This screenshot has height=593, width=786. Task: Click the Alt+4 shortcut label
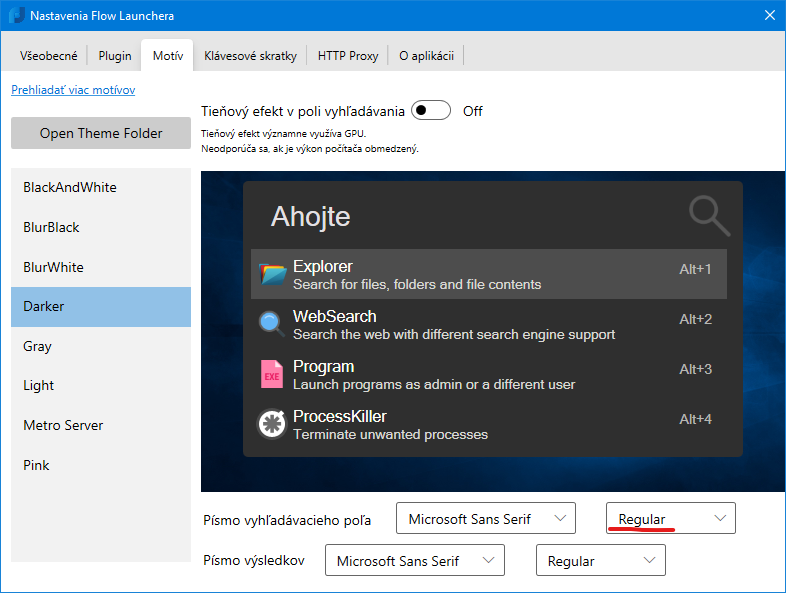click(696, 419)
